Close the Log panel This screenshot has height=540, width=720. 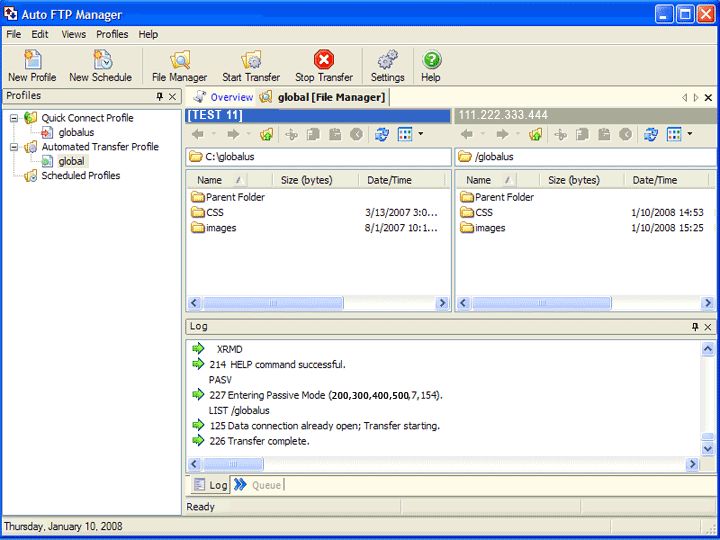tap(708, 327)
